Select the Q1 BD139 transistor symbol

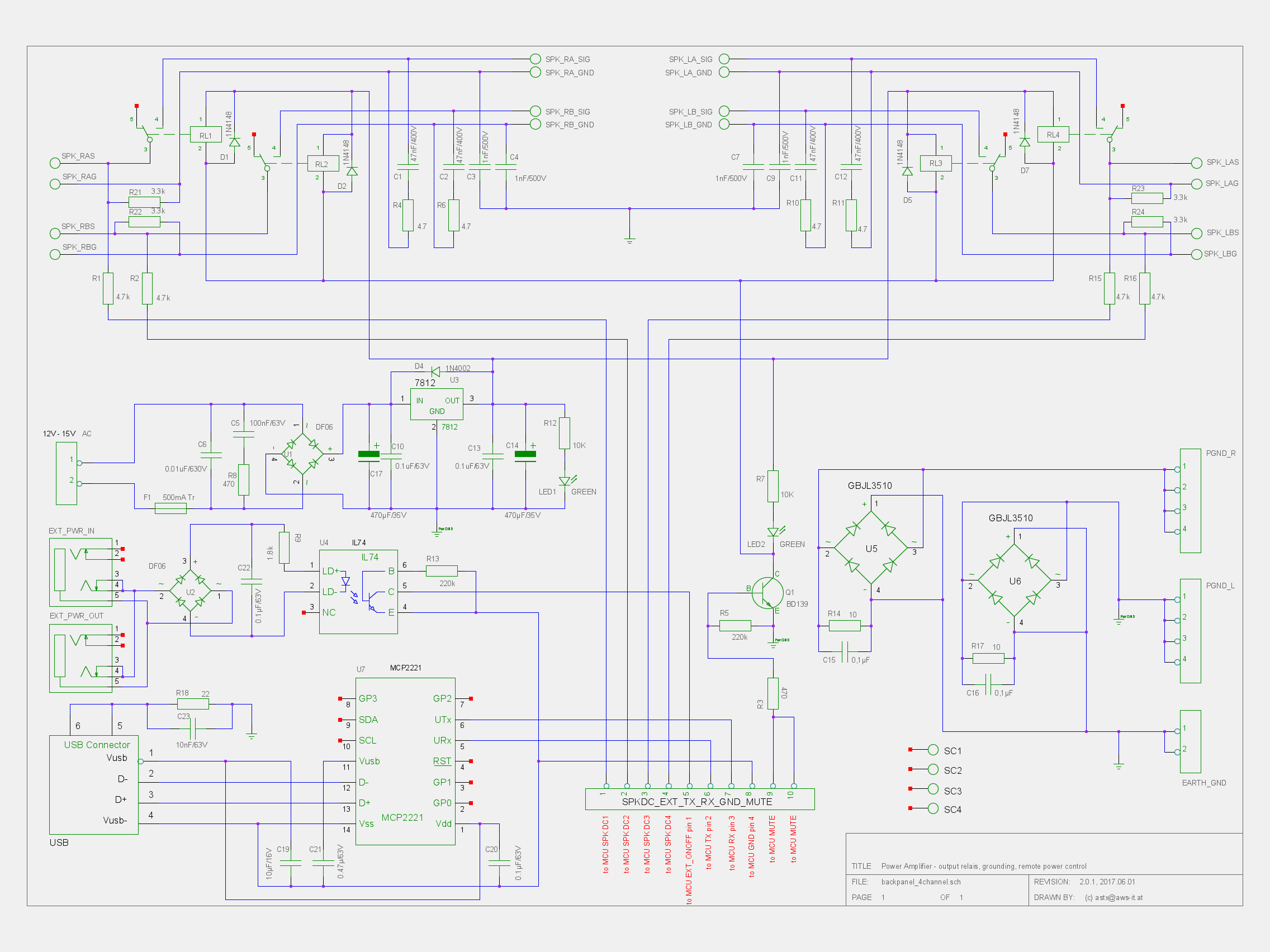767,593
